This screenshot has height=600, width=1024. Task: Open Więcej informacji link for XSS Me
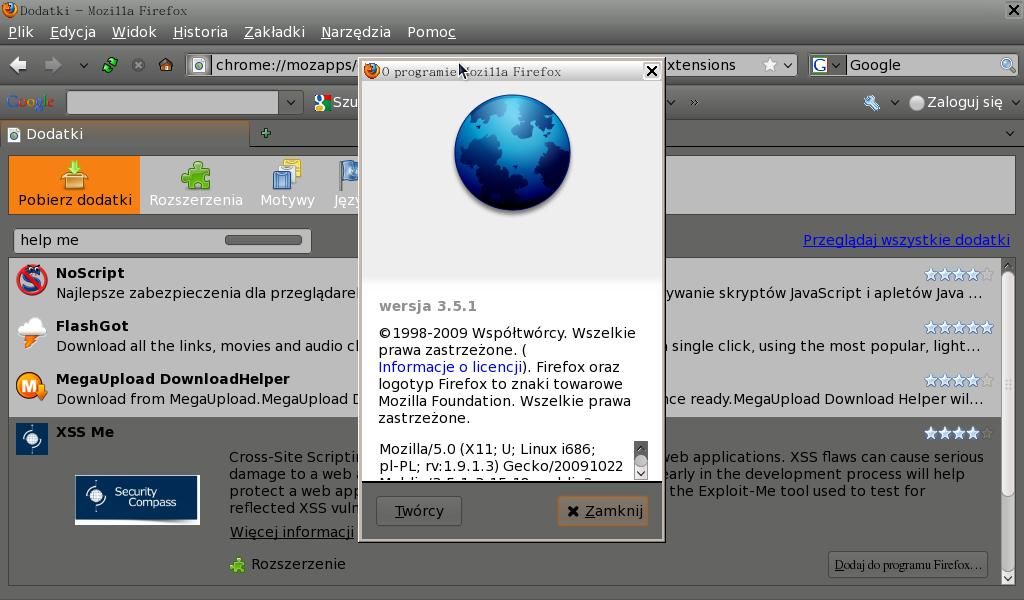[x=292, y=531]
